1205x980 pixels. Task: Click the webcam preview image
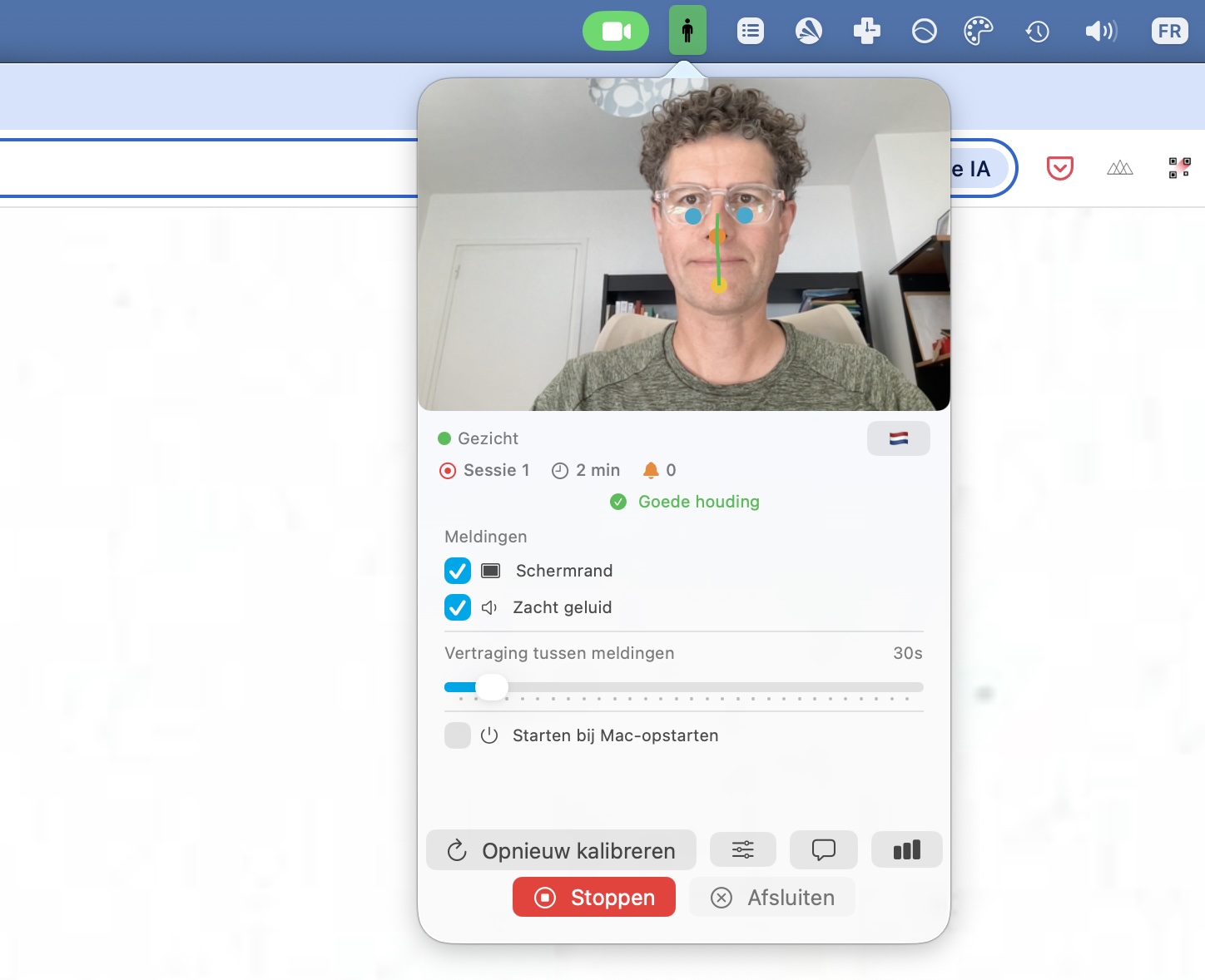pyautogui.click(x=684, y=245)
